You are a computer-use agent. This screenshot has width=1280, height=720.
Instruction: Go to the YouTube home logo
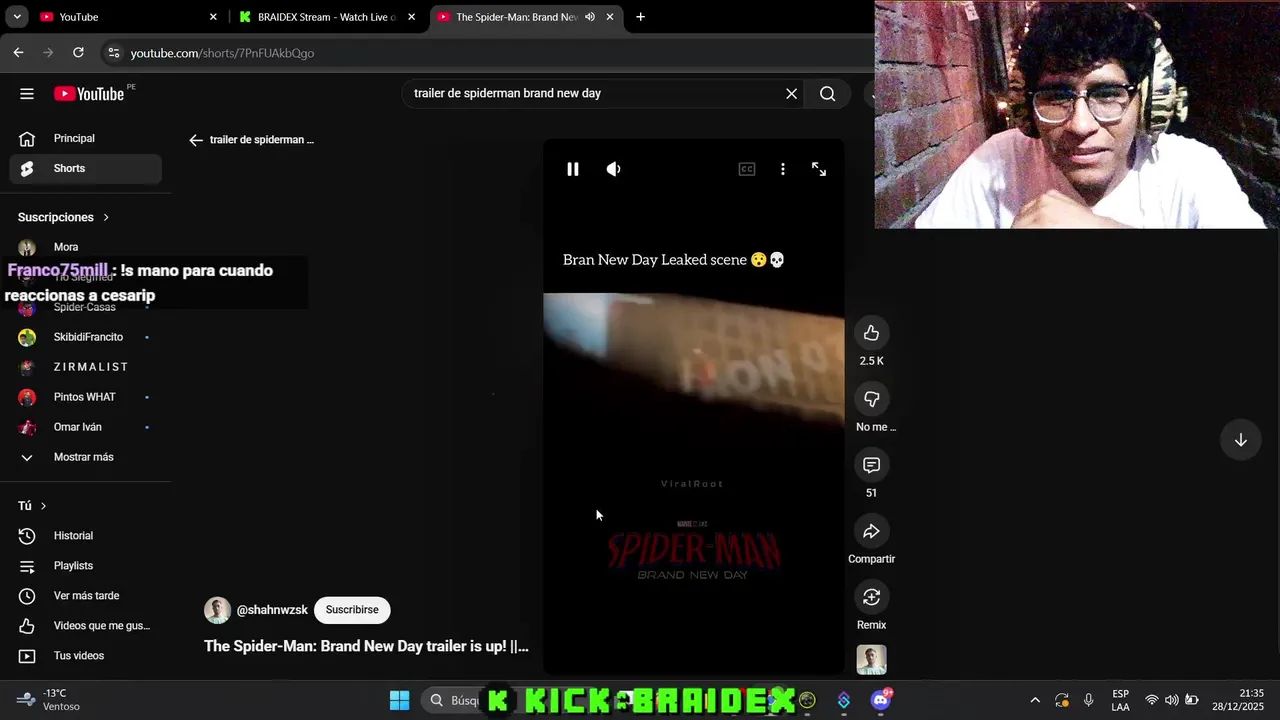tap(89, 94)
